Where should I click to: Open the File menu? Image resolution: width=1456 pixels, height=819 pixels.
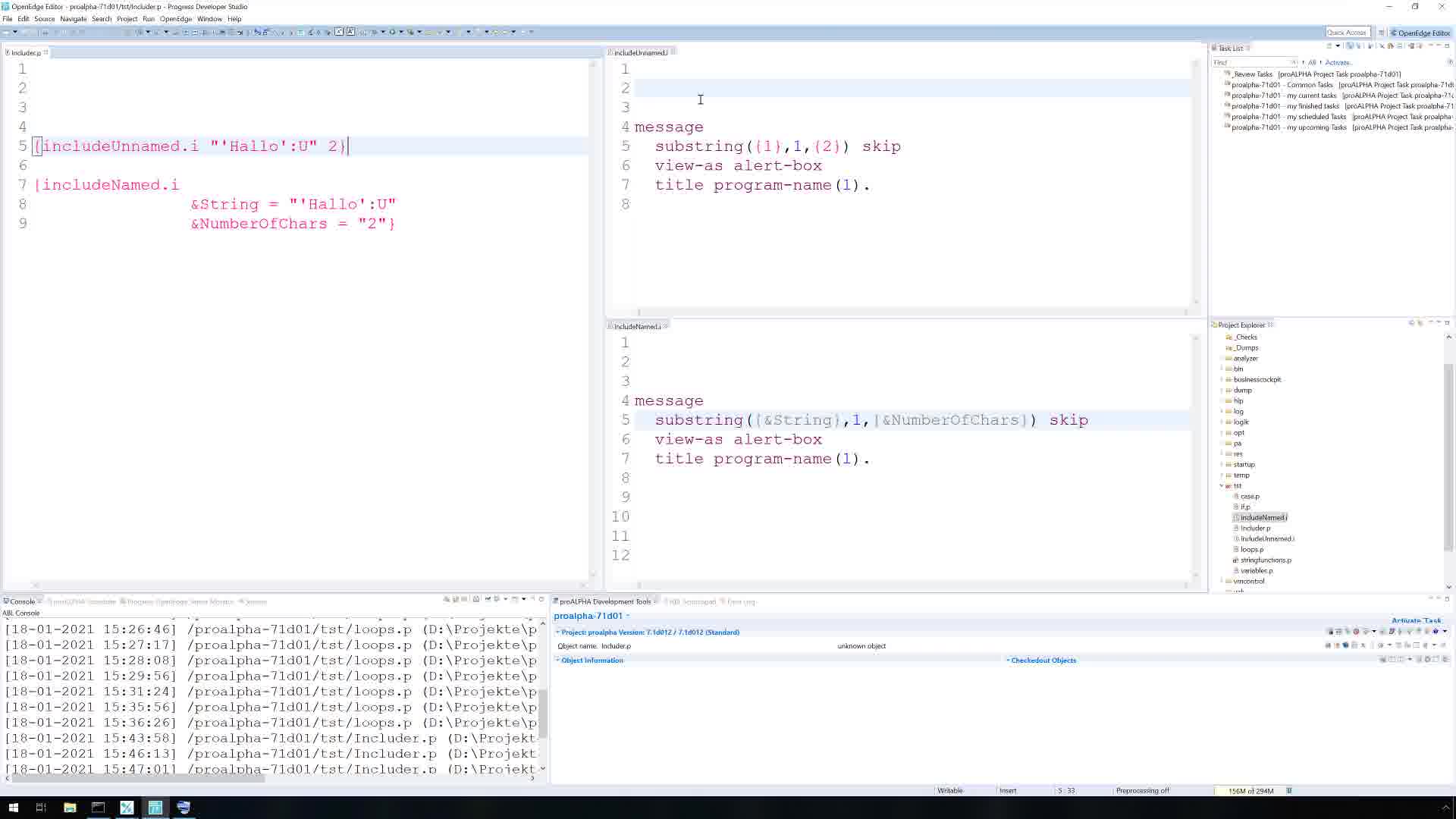7,19
